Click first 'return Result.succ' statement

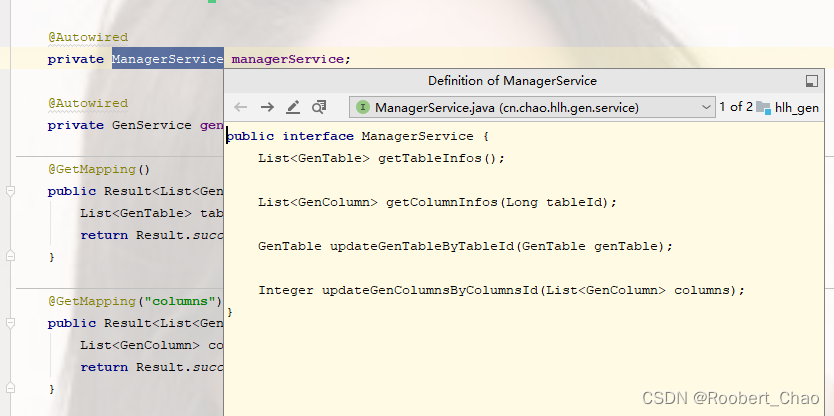click(152, 235)
